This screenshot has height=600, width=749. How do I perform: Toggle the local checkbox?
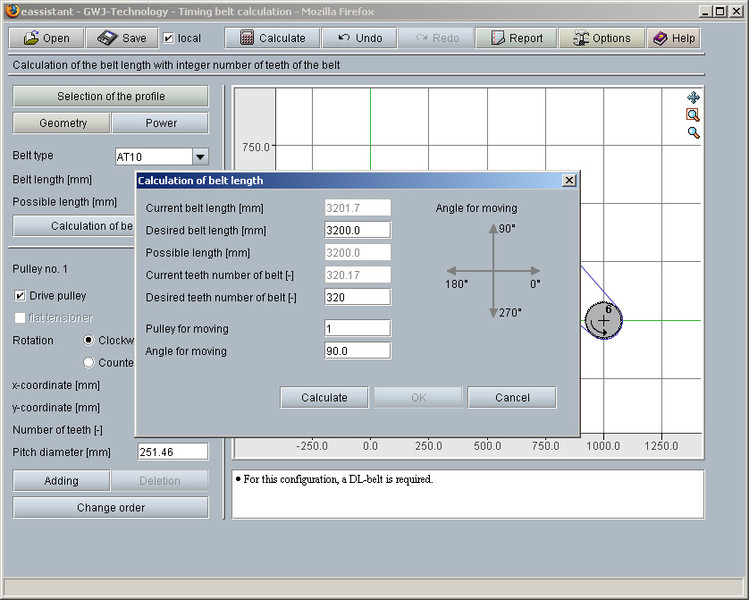pos(168,38)
